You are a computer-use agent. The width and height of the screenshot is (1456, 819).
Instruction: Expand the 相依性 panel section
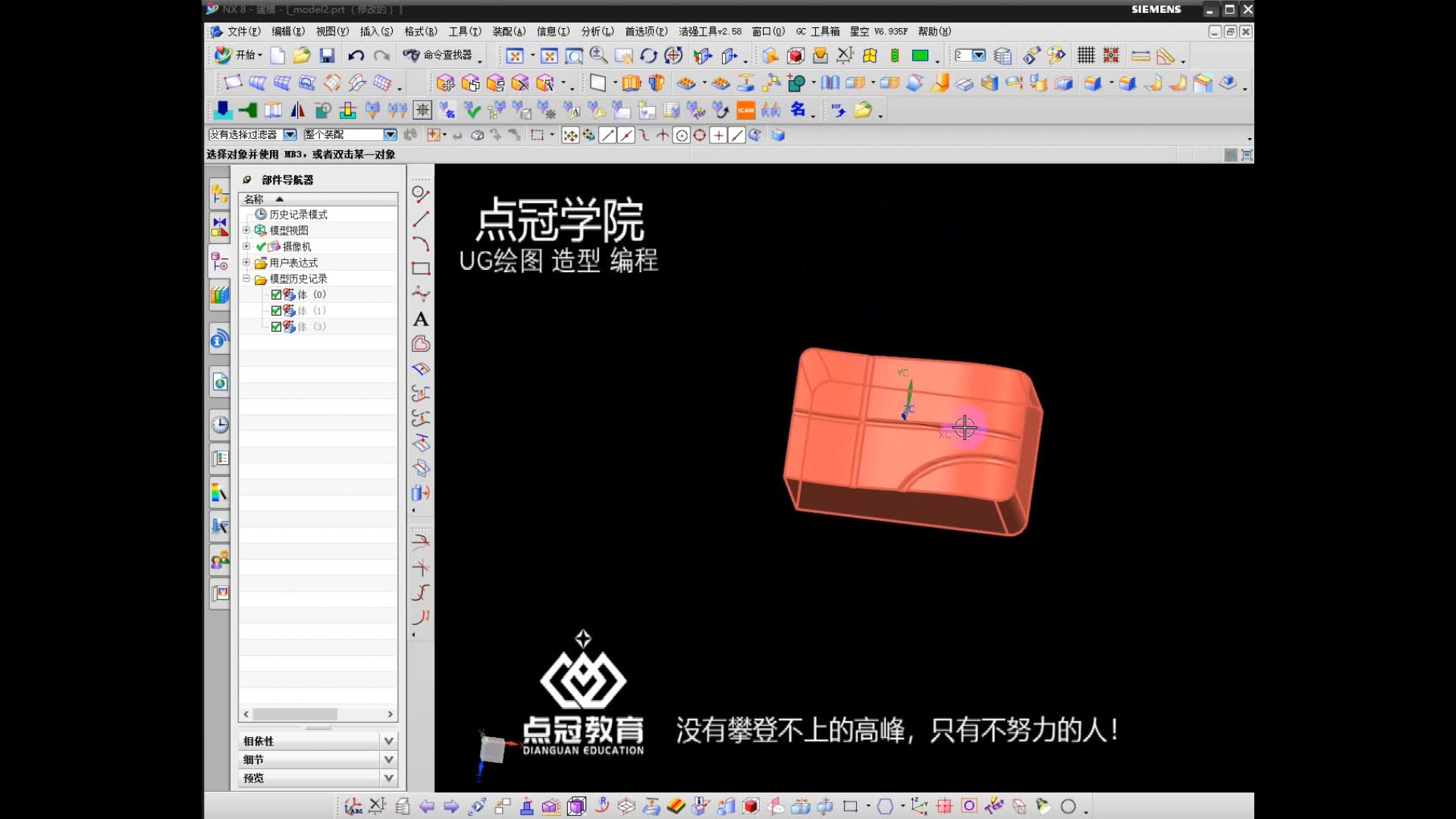tap(388, 741)
